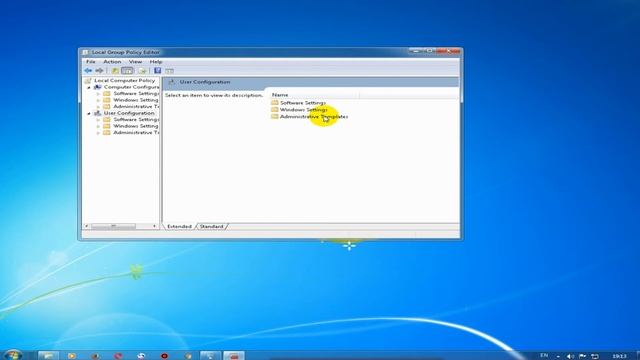Select Software Settings label under User Configuration

click(x=136, y=120)
